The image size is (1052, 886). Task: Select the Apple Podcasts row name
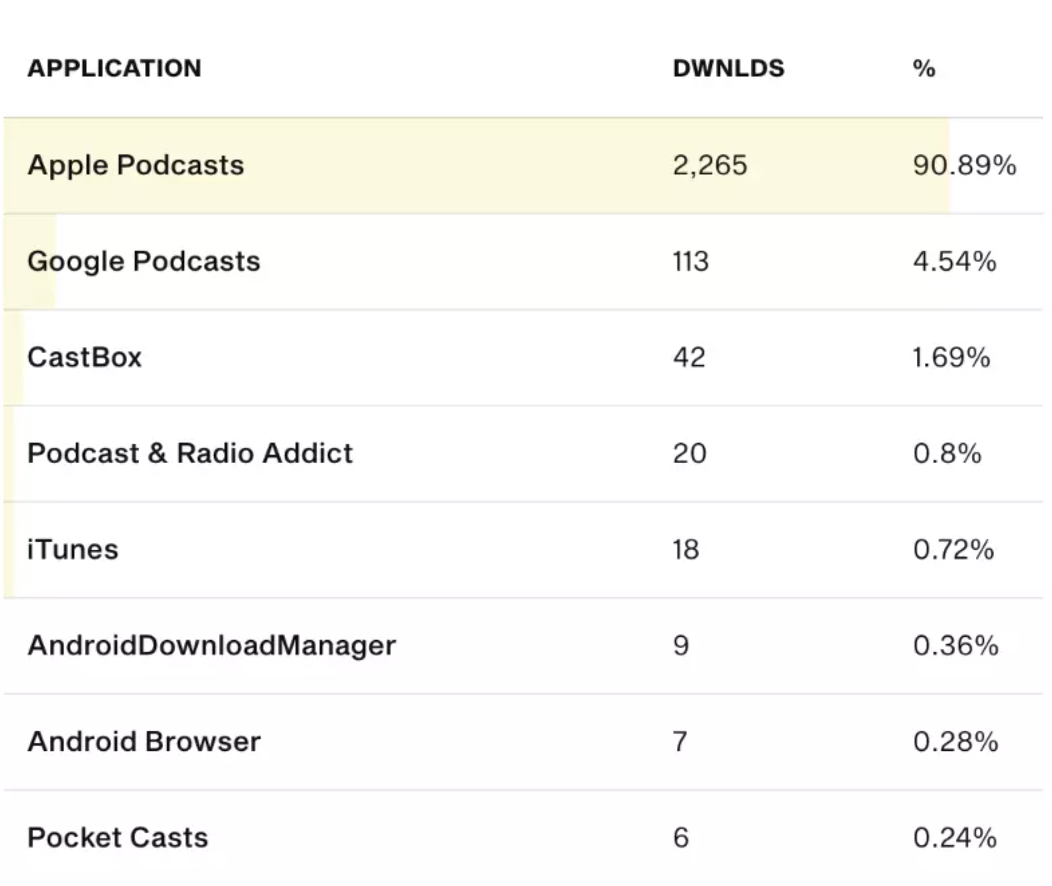point(136,166)
